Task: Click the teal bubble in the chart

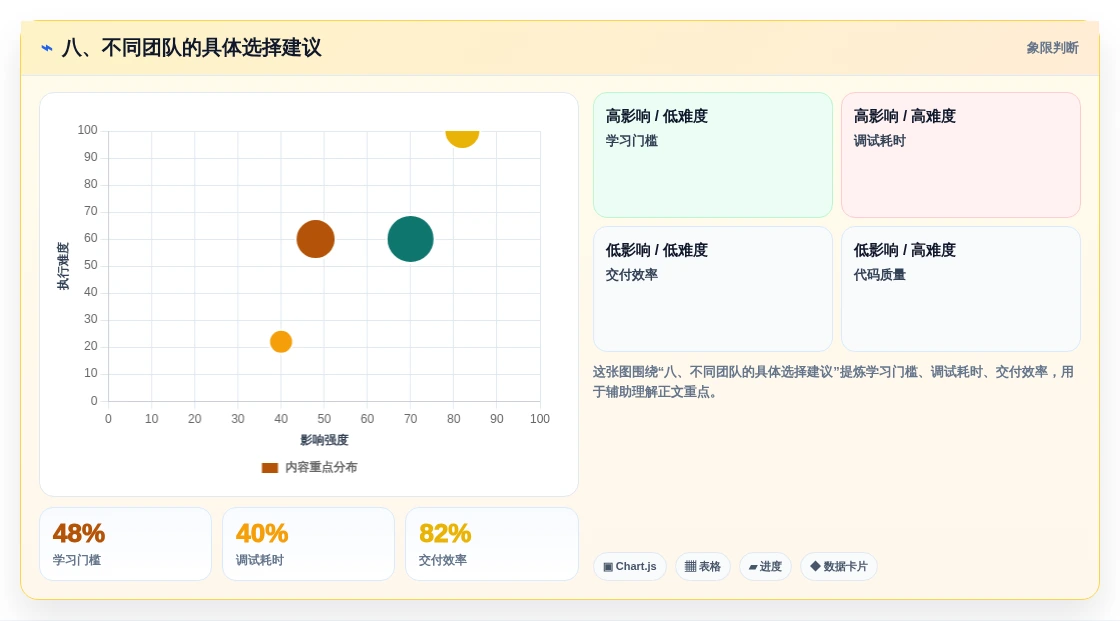Action: tap(410, 239)
